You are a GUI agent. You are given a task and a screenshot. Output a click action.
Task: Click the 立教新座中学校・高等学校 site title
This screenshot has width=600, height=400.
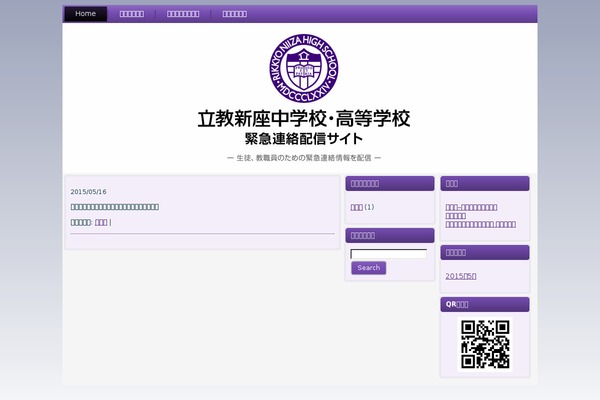[304, 118]
